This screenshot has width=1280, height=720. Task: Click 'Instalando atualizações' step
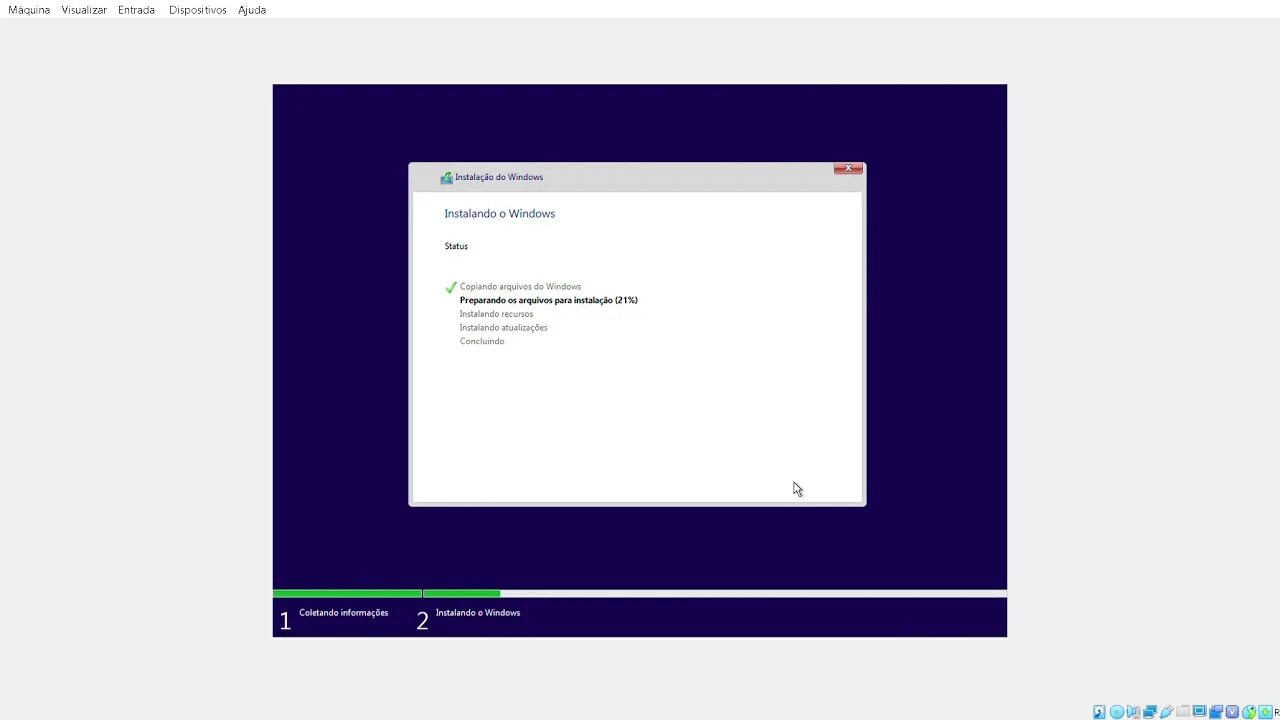[x=503, y=328]
